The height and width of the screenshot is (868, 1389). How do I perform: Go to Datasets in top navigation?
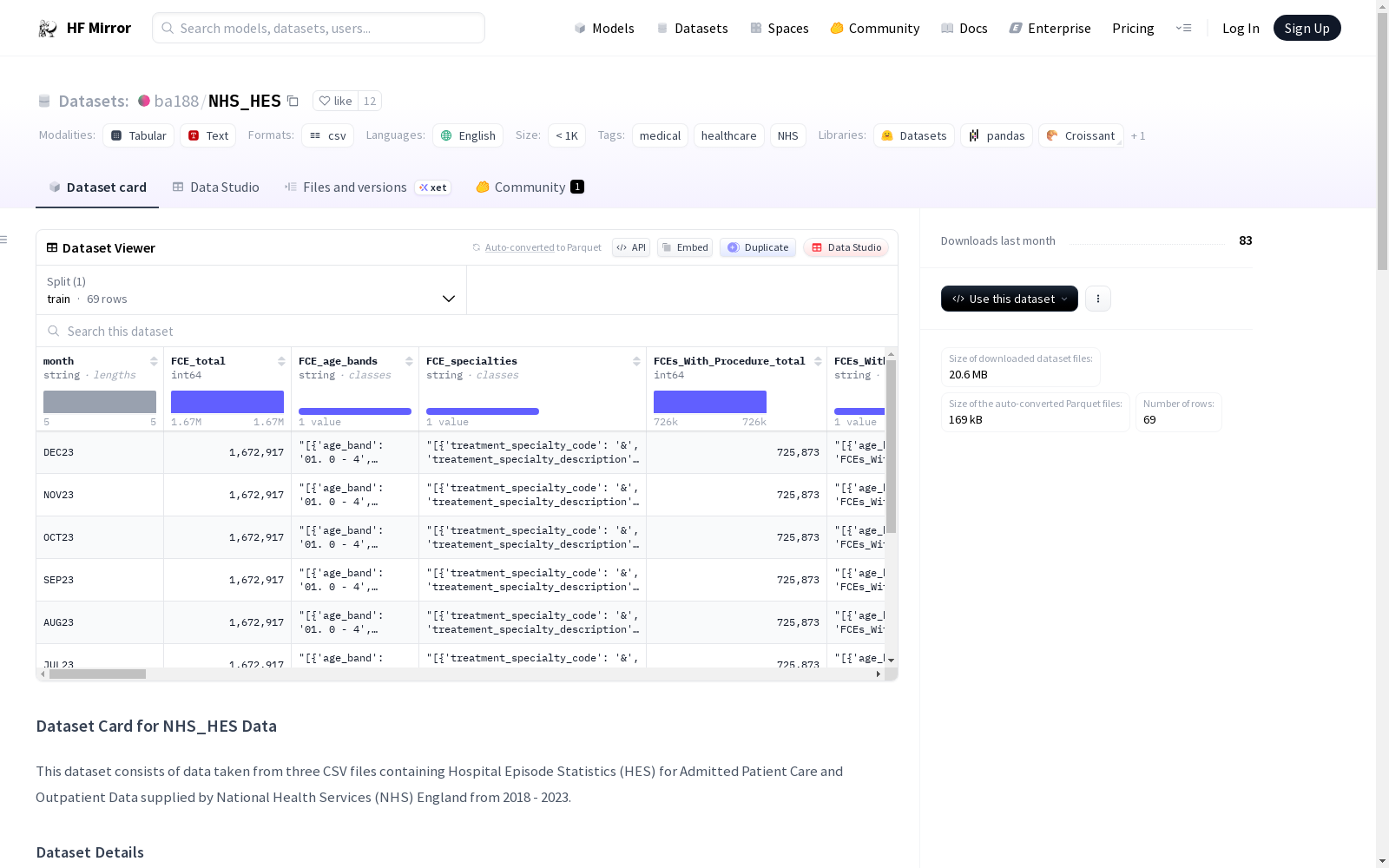click(692, 29)
